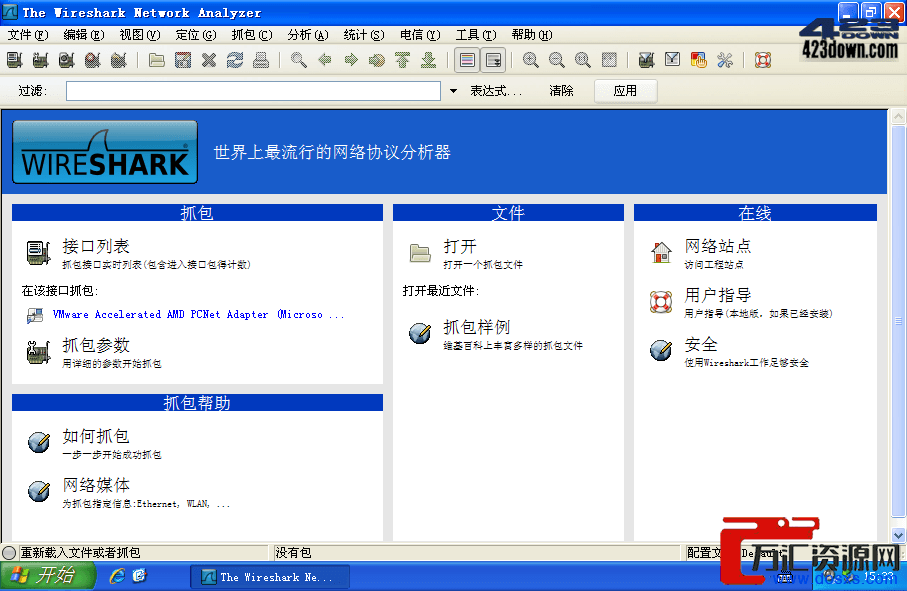Screen dimensions: 907x591
Task: Click the 应用 apply filter button
Action: coord(625,91)
